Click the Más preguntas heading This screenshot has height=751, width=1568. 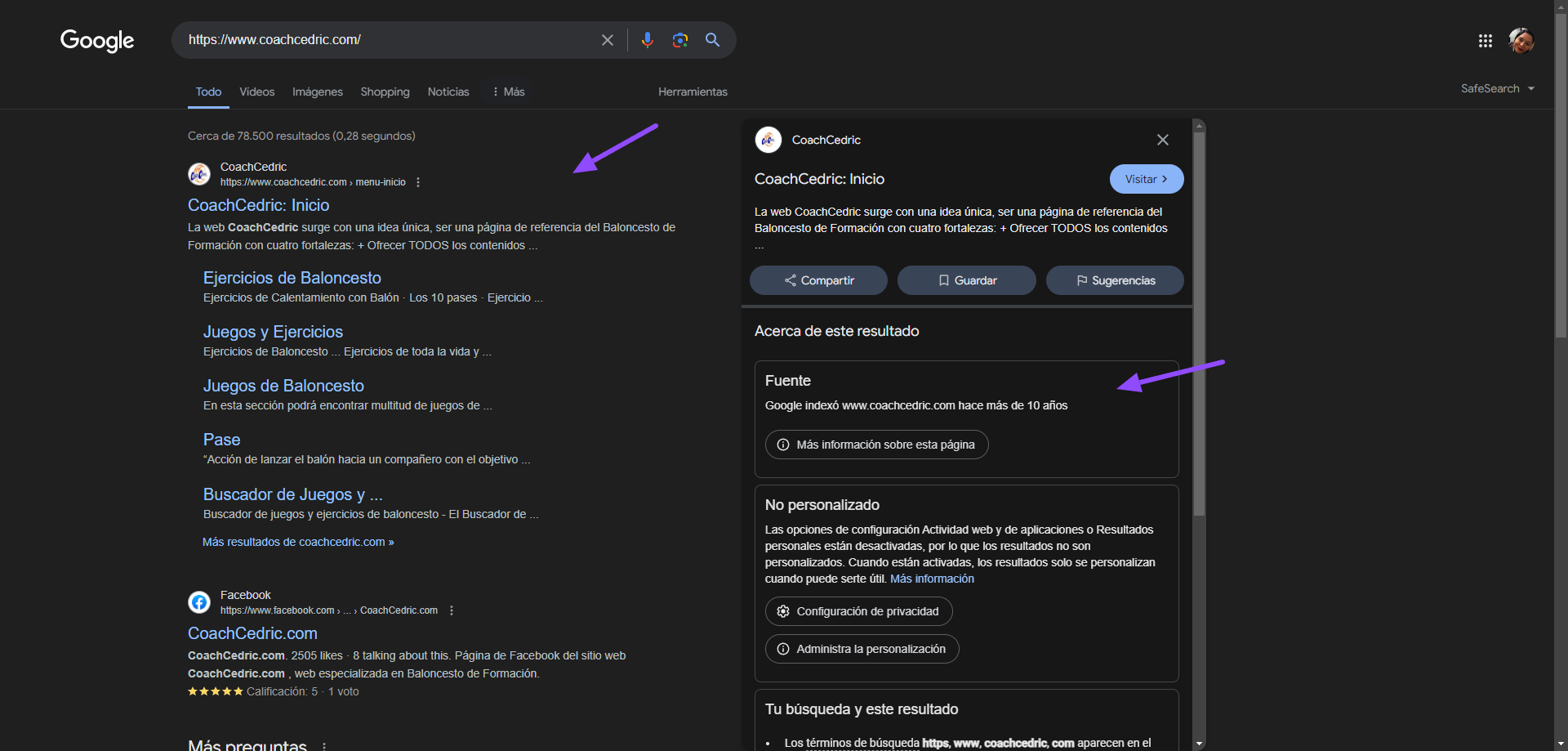coord(247,744)
